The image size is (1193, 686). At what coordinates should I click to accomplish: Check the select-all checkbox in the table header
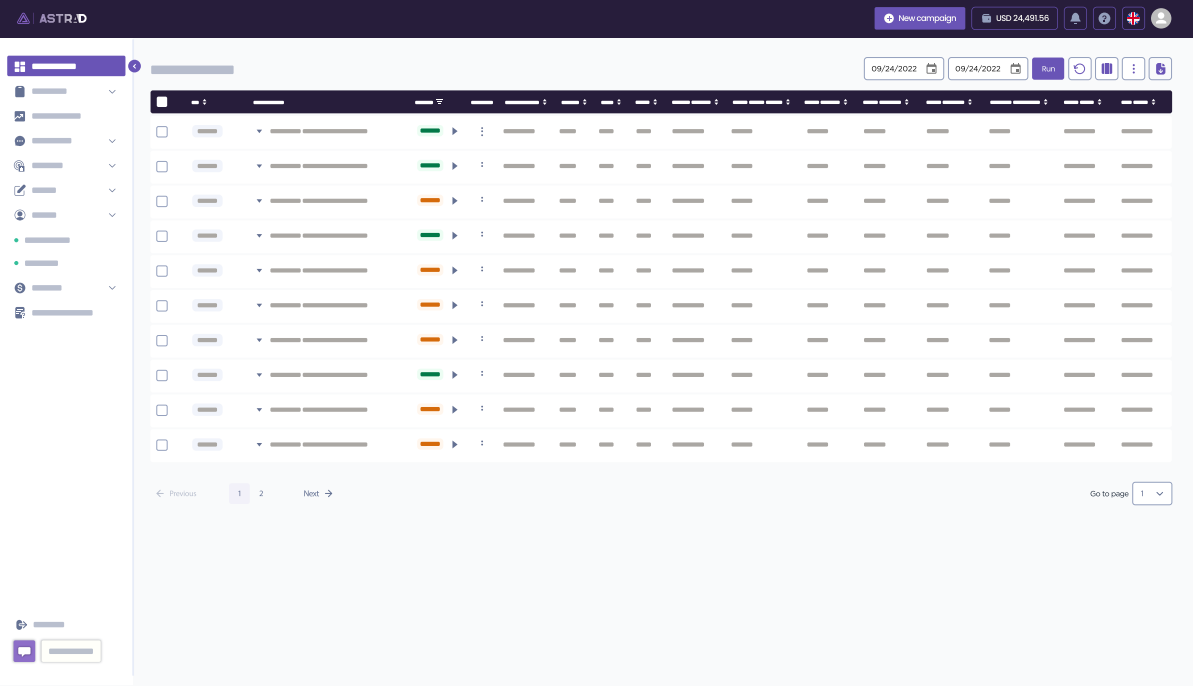[162, 102]
